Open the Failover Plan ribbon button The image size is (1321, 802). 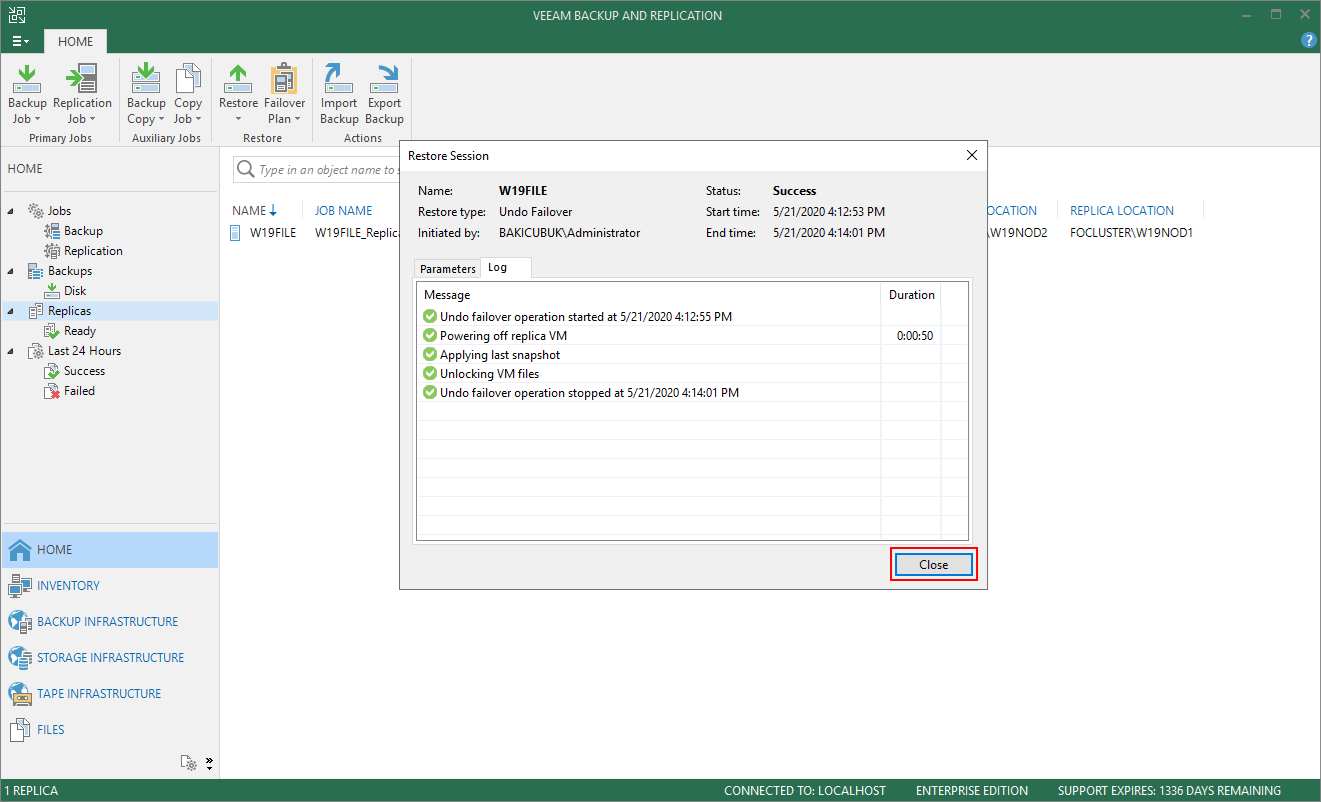coord(284,95)
